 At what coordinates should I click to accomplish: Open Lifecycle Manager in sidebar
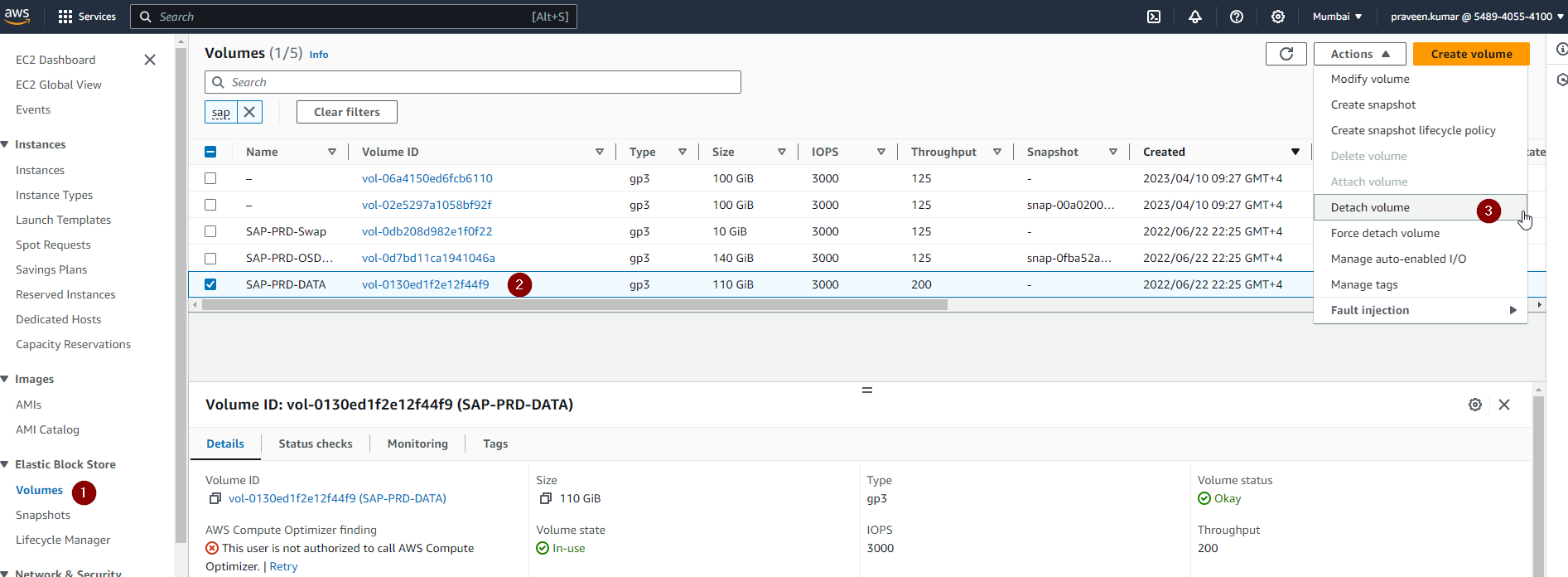(63, 540)
